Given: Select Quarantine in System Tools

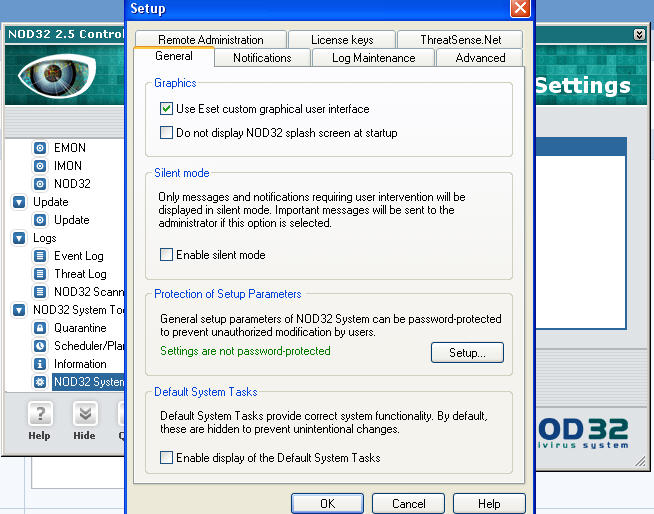Looking at the screenshot, I should click(x=80, y=328).
